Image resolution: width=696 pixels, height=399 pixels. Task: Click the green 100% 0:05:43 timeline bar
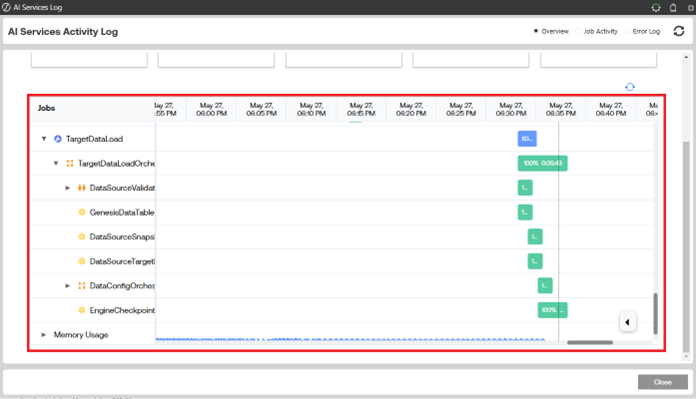click(x=542, y=163)
